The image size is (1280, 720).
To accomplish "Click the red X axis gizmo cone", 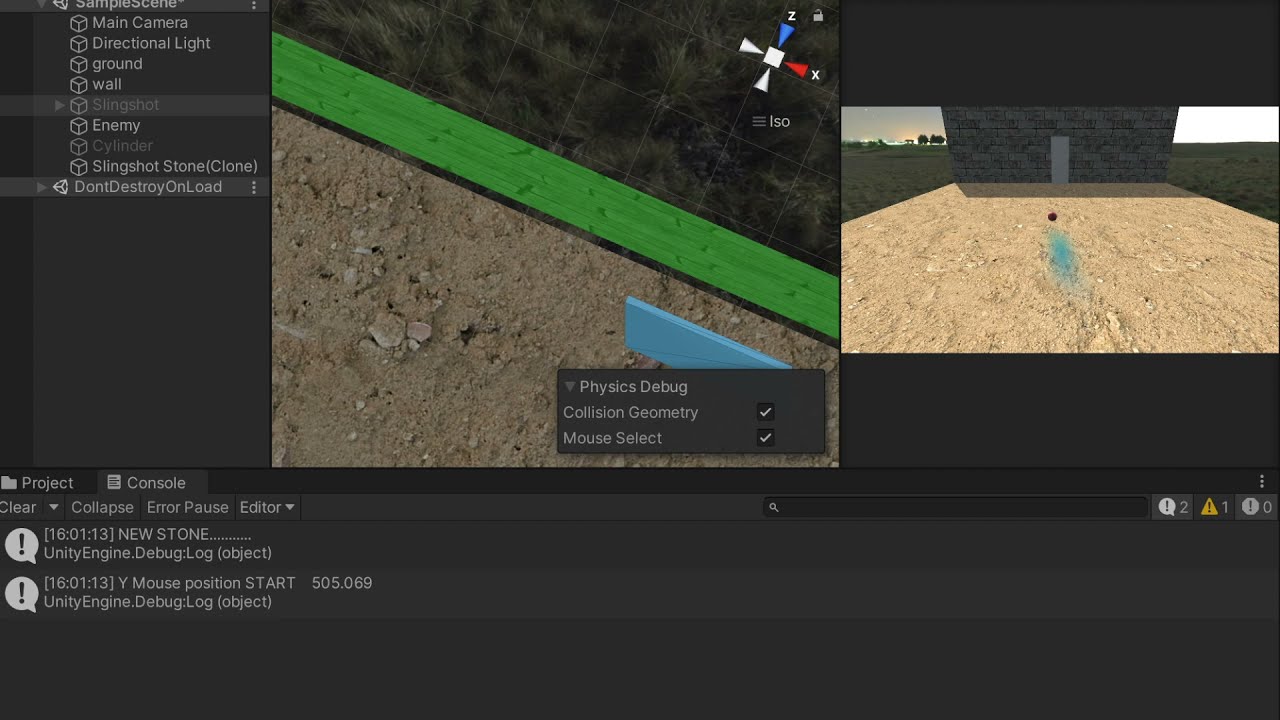I will 797,68.
